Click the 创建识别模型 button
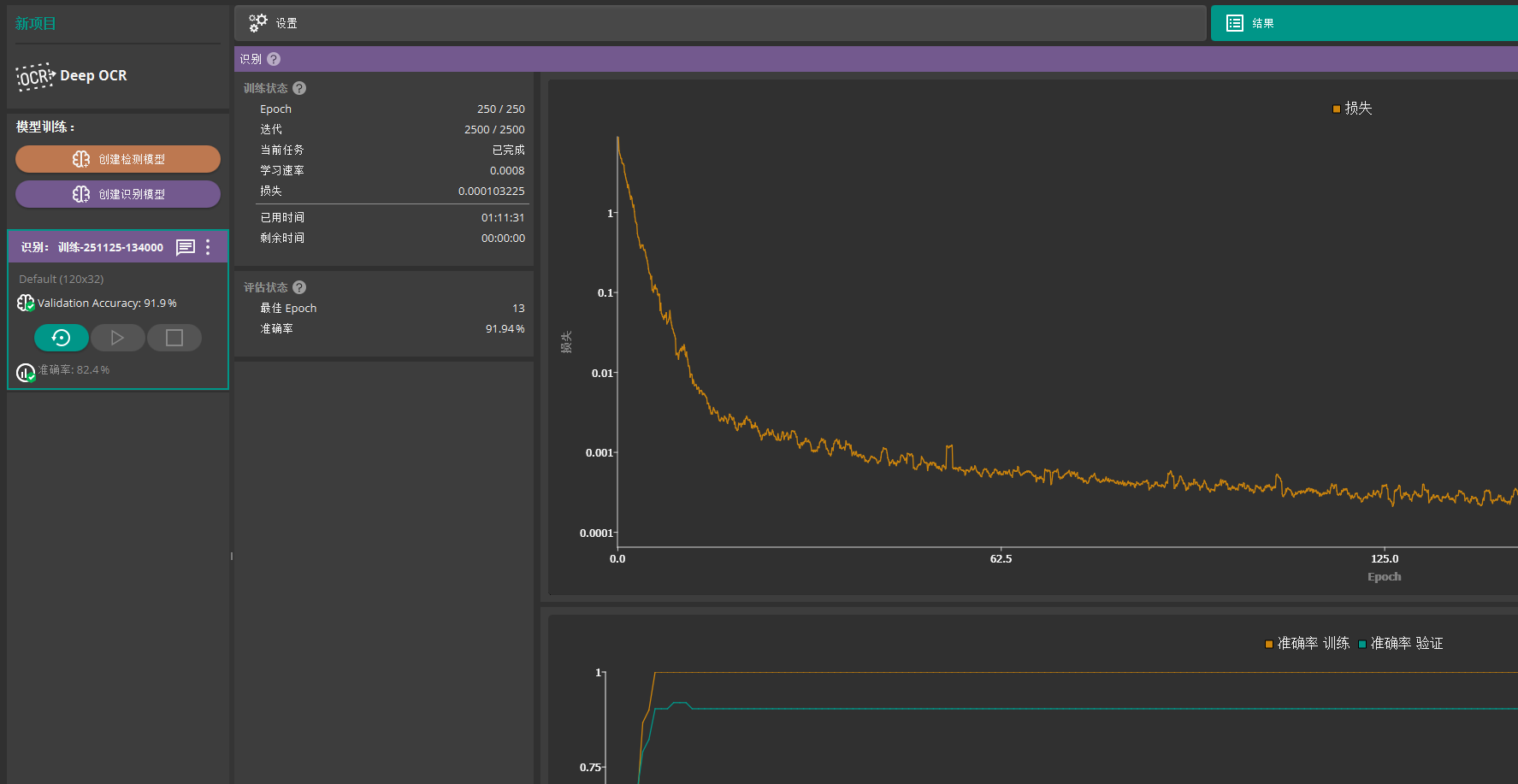This screenshot has width=1518, height=784. [x=118, y=194]
